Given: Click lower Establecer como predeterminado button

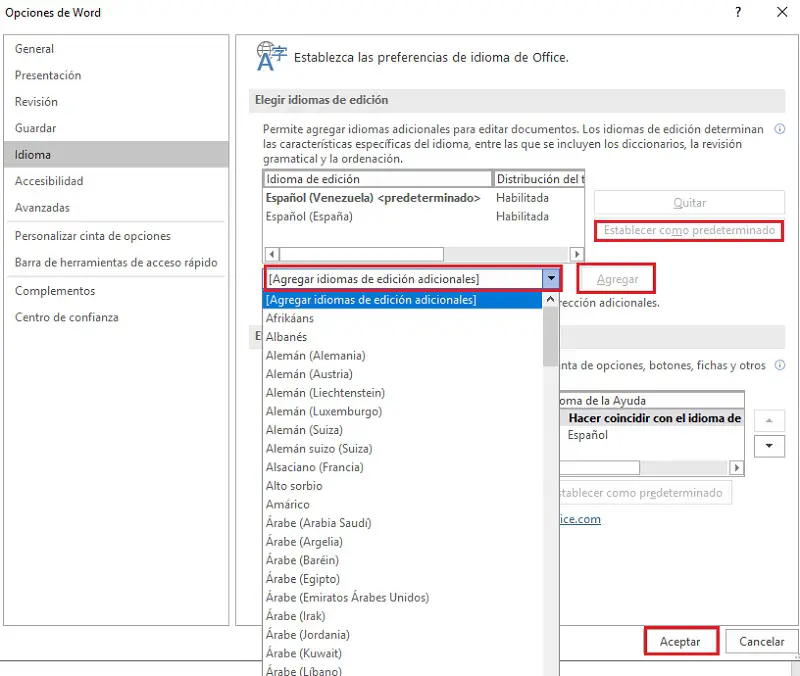Looking at the screenshot, I should 645,493.
